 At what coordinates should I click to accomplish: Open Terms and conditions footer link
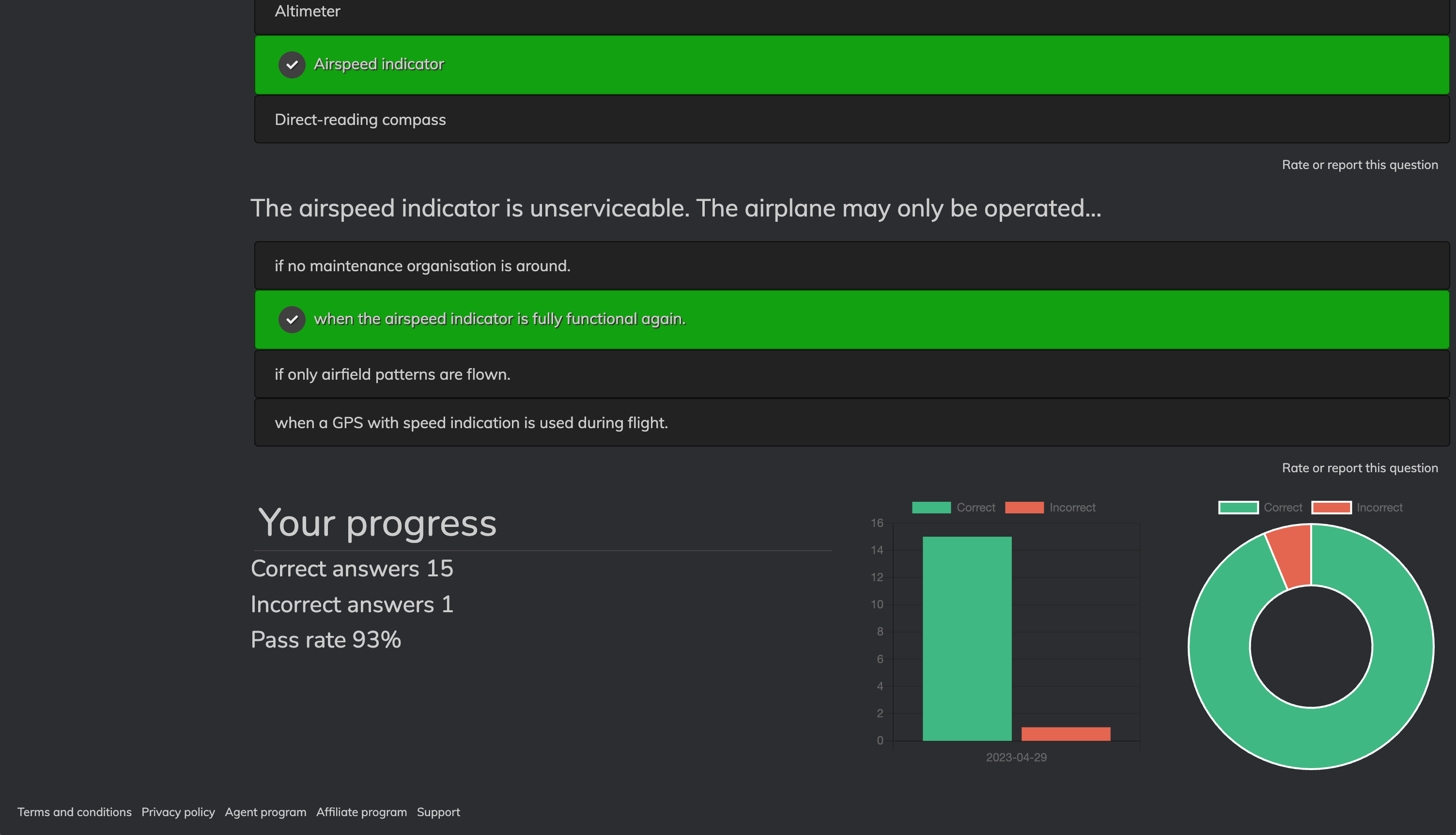point(74,812)
